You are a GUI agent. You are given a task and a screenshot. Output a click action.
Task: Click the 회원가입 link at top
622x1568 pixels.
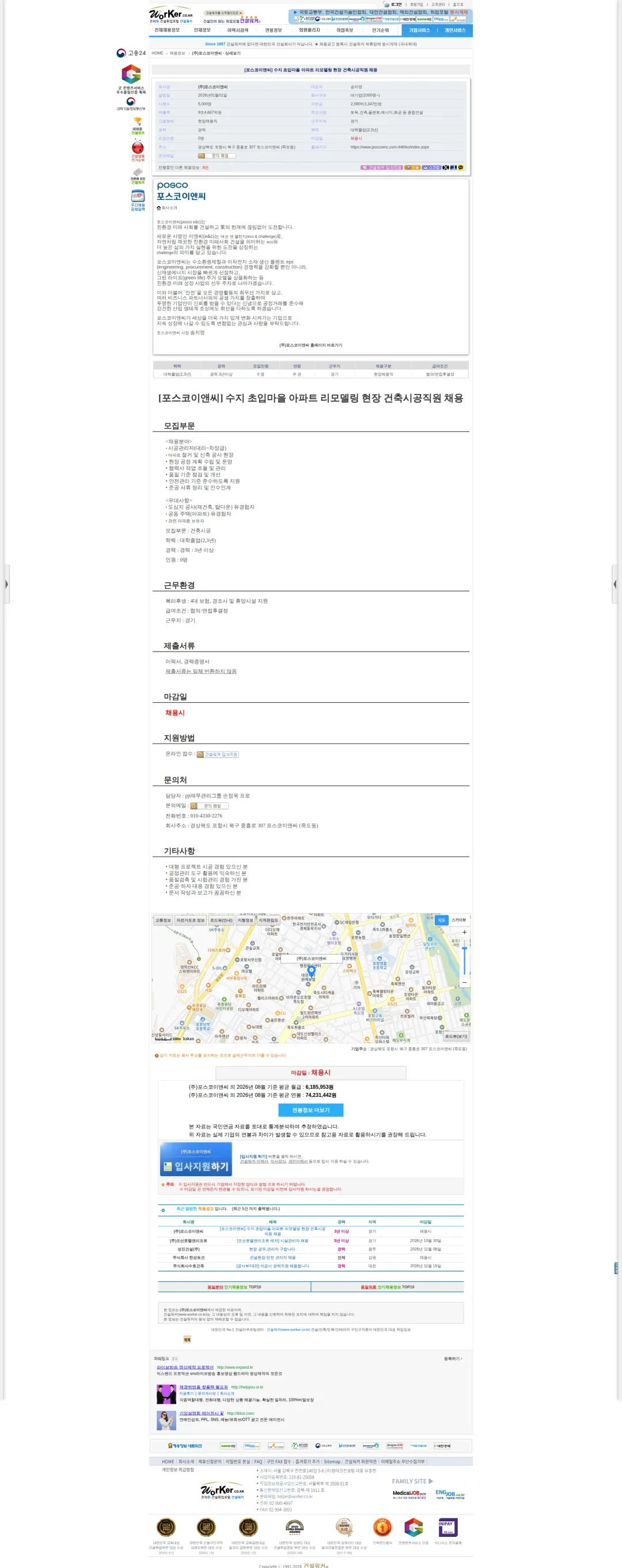pos(416,4)
